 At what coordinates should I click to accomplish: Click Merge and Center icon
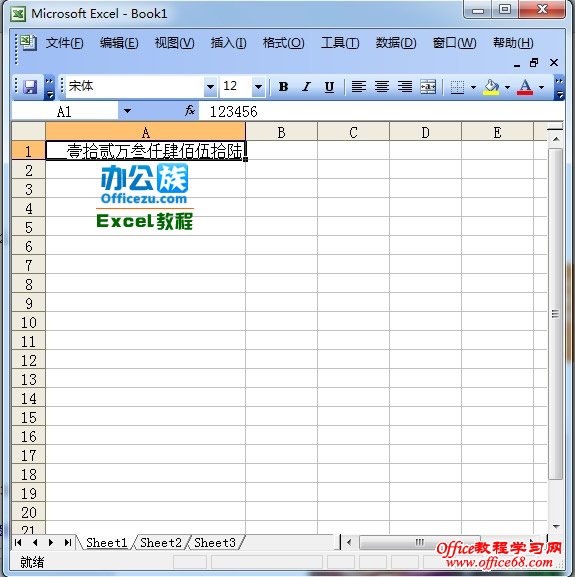click(x=428, y=87)
